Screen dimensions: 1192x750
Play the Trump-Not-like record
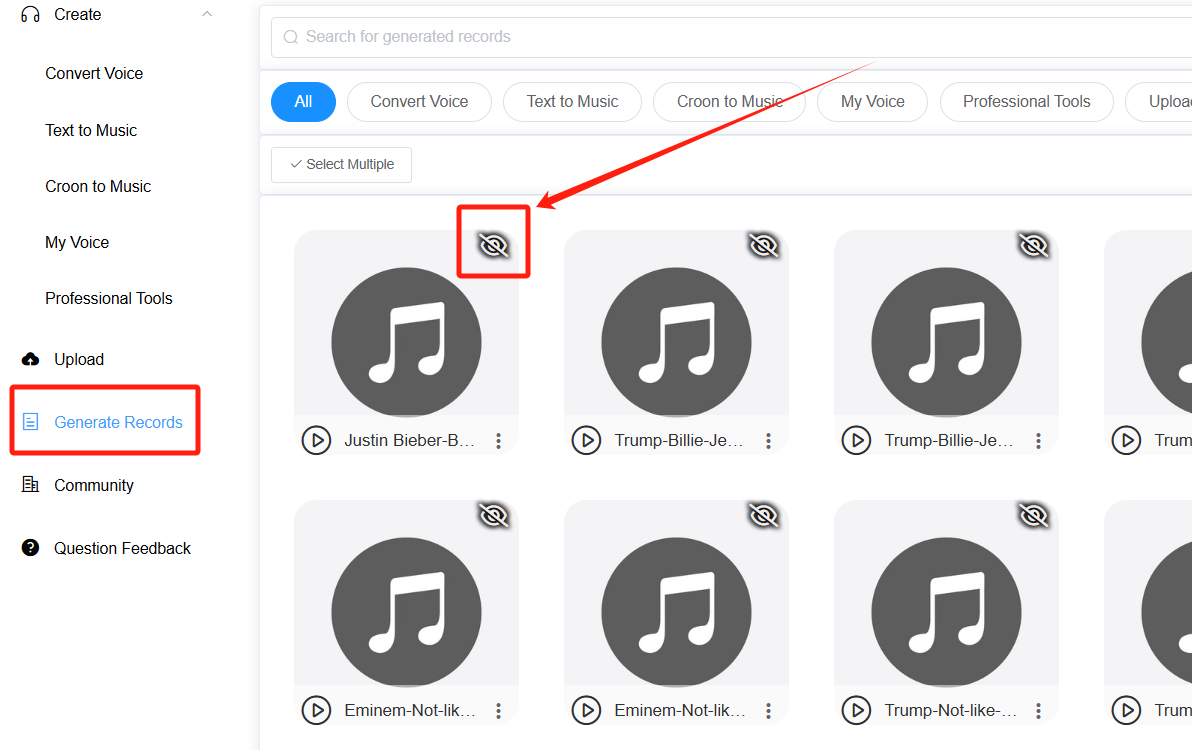856,710
